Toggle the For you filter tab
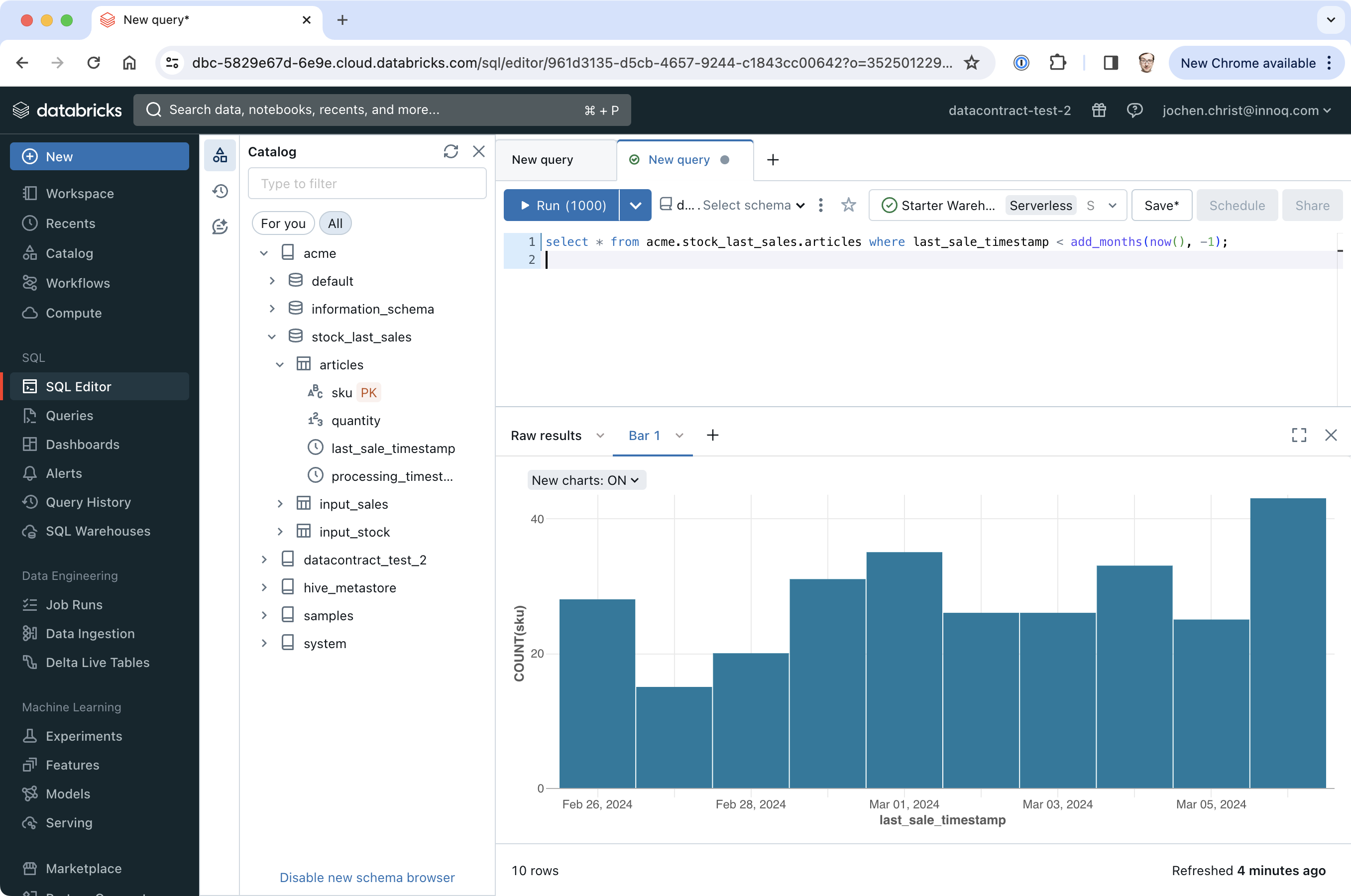This screenshot has width=1351, height=896. 283,223
